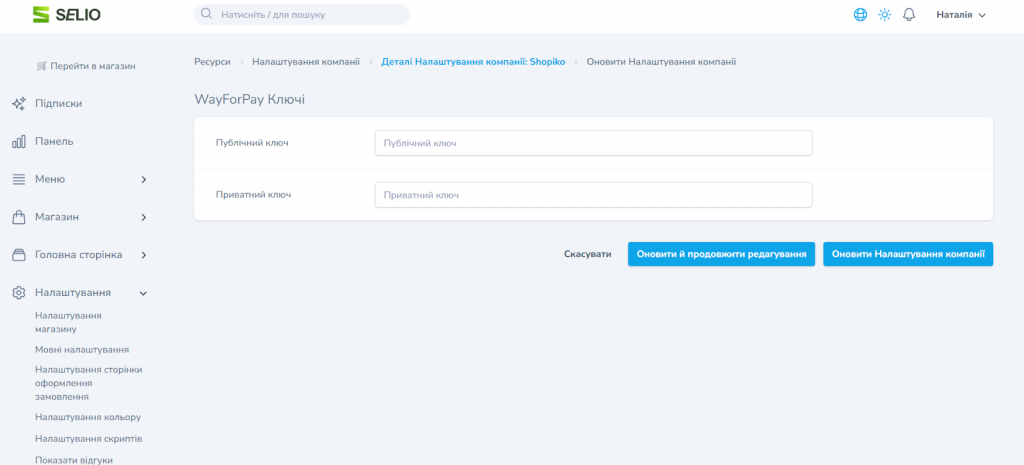1024x465 pixels.
Task: Collapse the Налаштування section chevron
Action: click(x=143, y=293)
